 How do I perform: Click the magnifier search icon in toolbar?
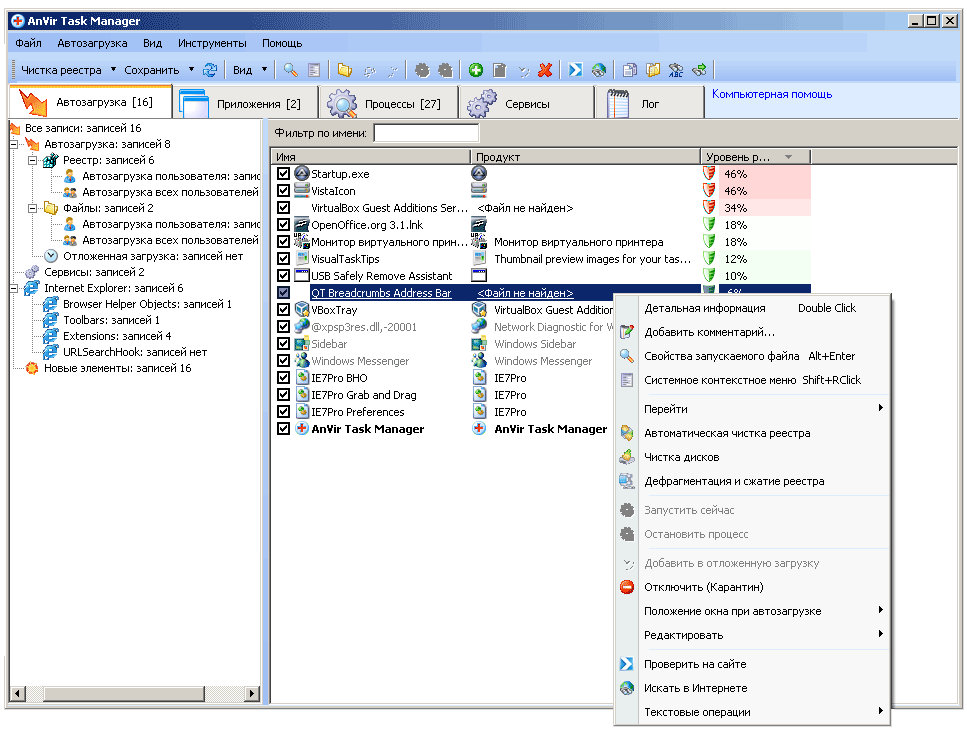291,70
